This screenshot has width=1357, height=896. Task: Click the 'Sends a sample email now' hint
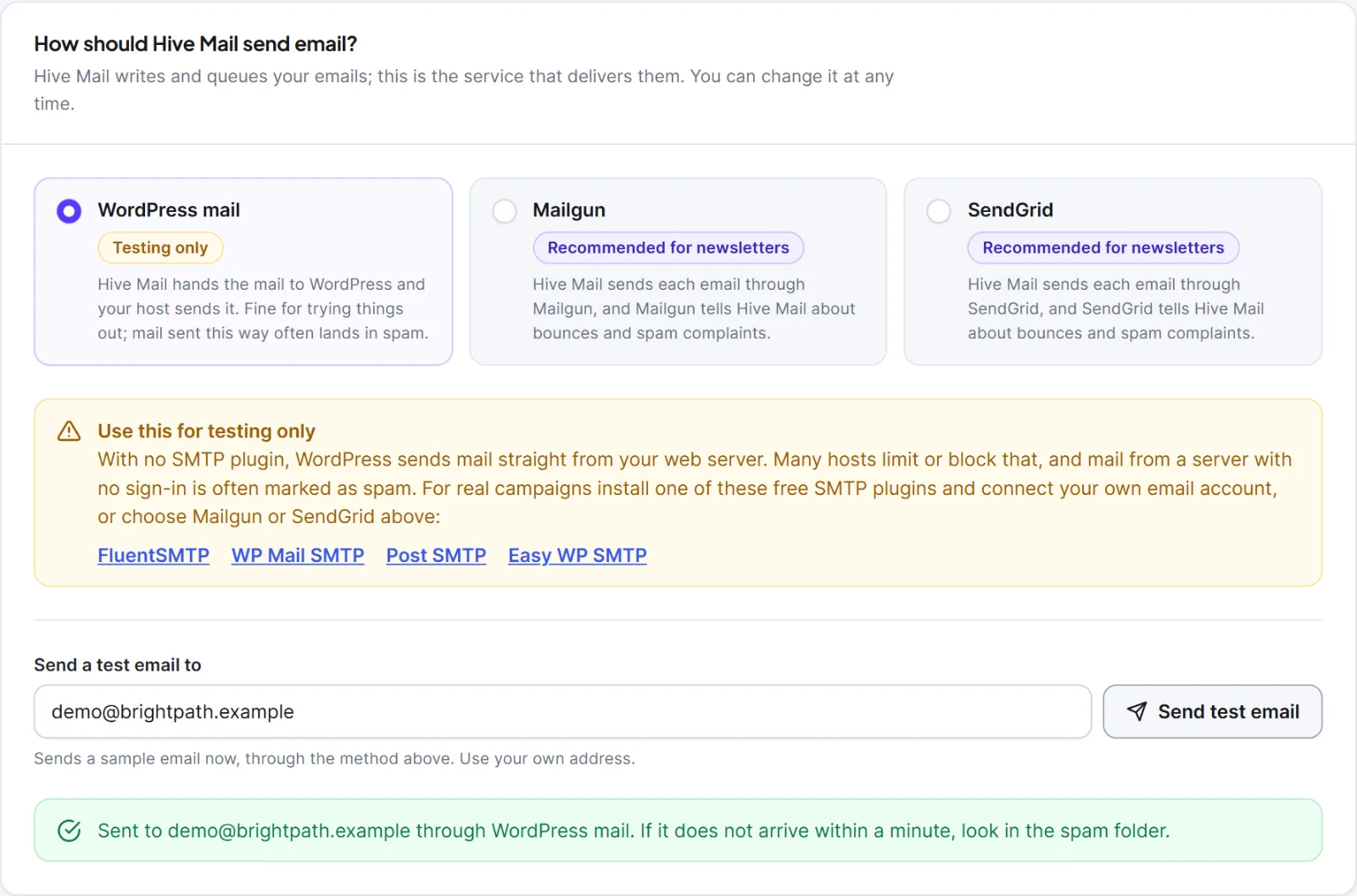coord(334,759)
